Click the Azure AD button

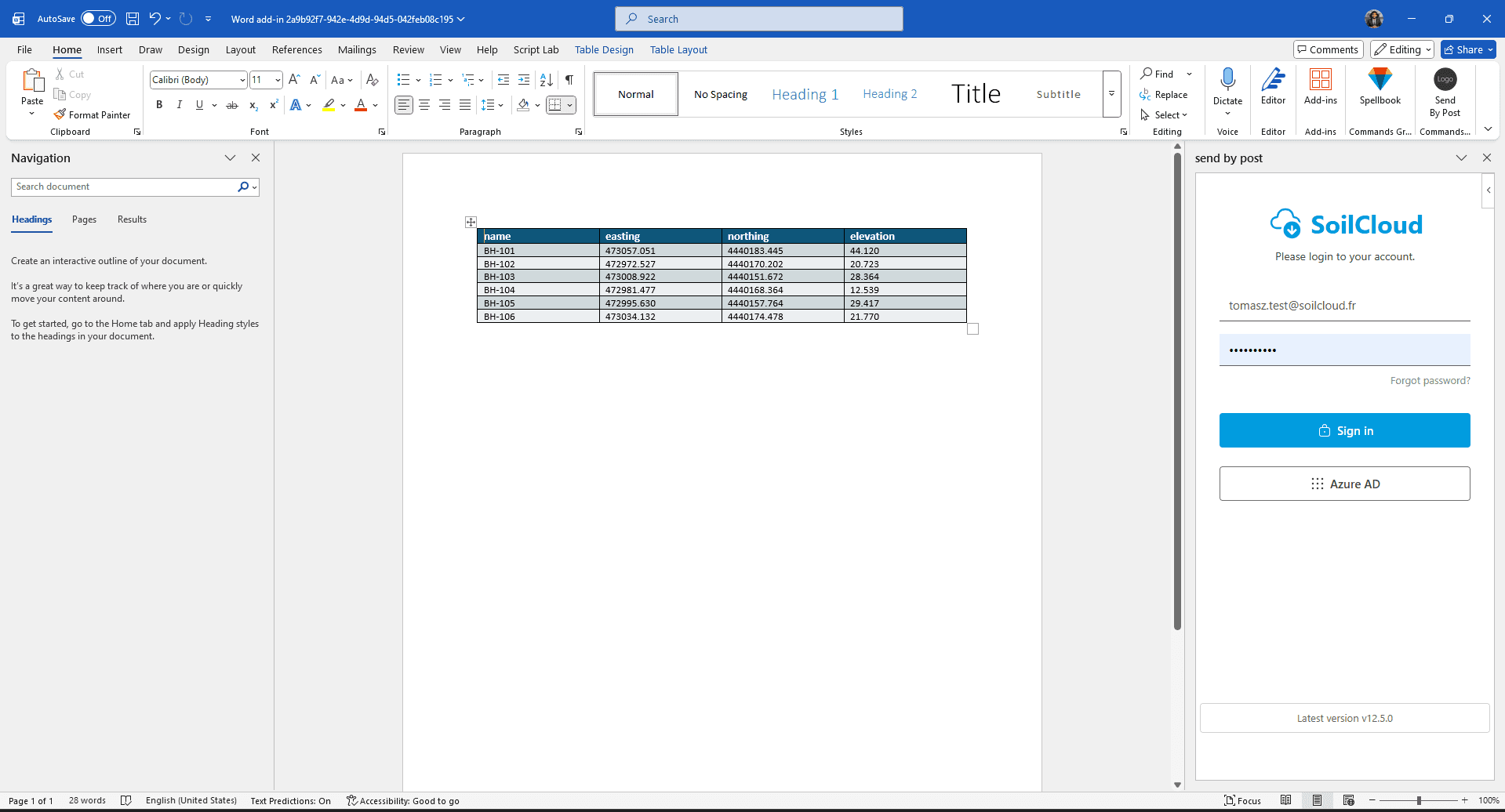click(1344, 484)
